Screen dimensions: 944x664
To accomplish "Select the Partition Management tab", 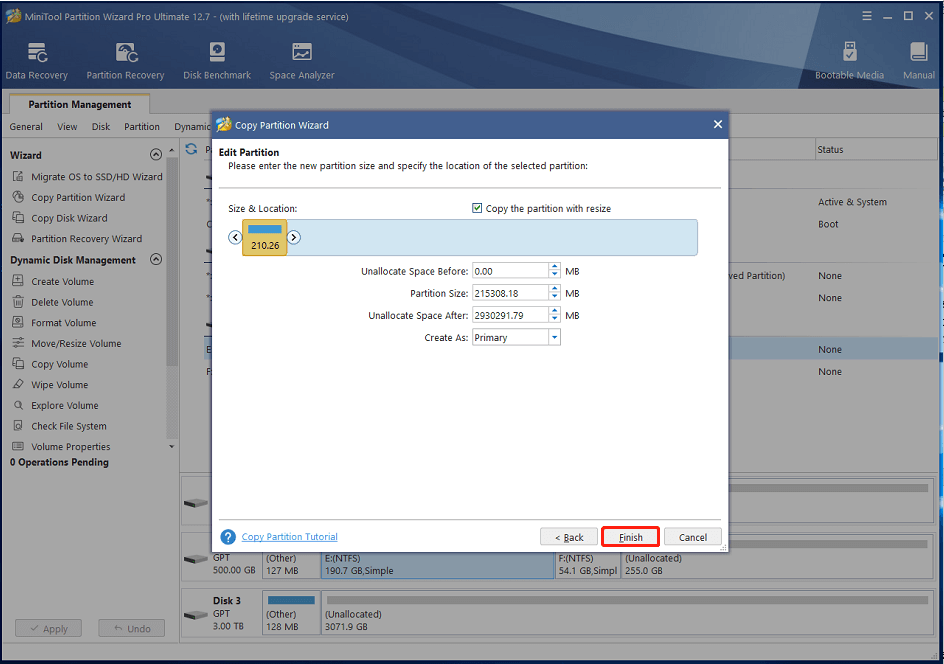I will (79, 104).
